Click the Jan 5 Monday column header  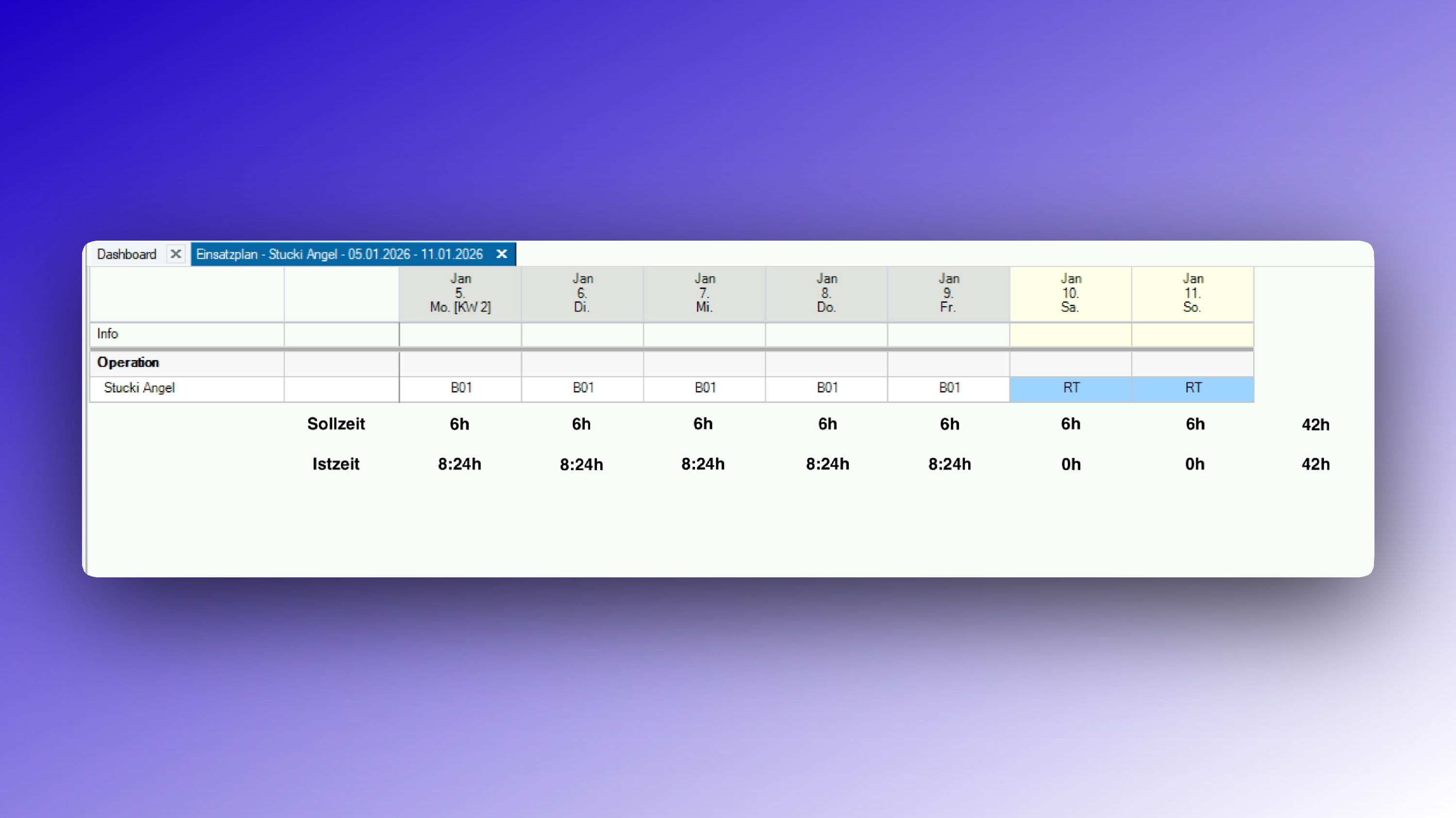pos(460,293)
